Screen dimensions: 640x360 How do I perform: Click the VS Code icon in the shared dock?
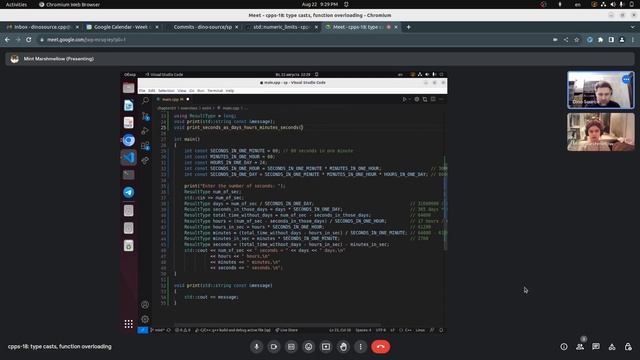pyautogui.click(x=129, y=158)
